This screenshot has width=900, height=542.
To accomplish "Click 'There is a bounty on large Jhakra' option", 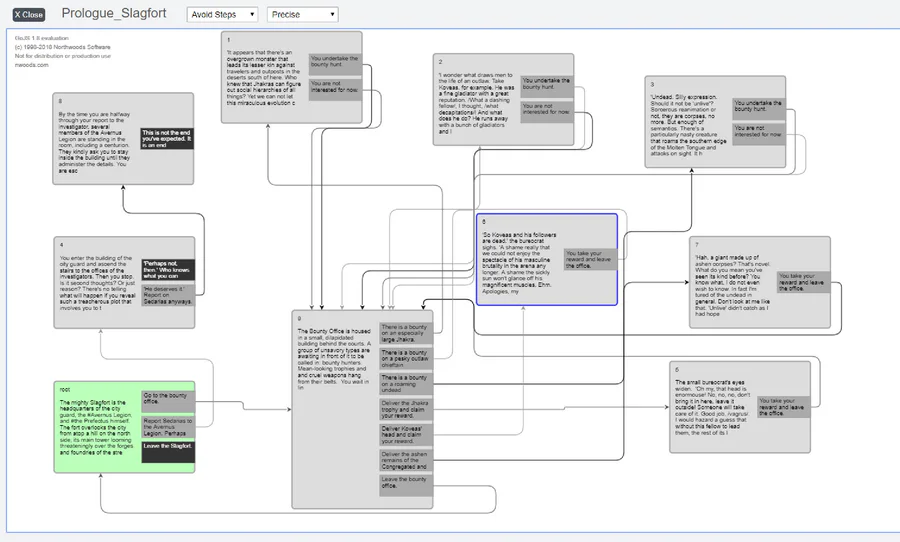I will (x=406, y=334).
